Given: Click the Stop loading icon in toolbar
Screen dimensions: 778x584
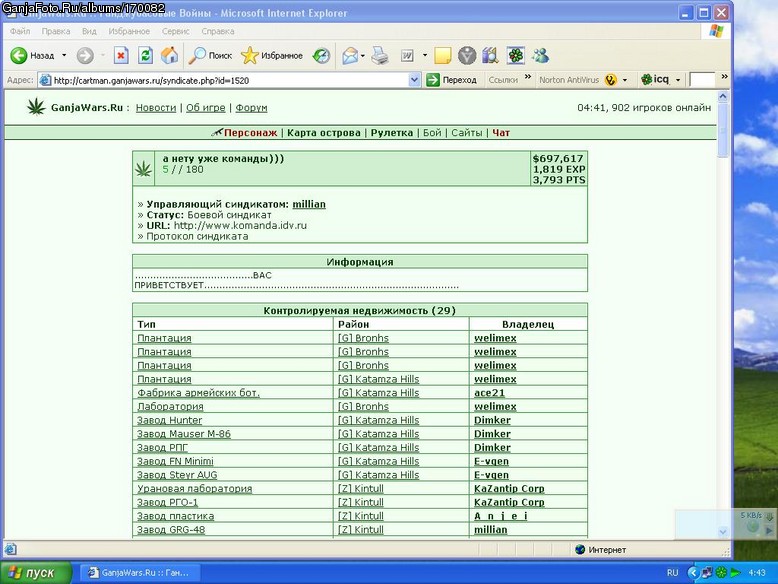Looking at the screenshot, I should [121, 56].
